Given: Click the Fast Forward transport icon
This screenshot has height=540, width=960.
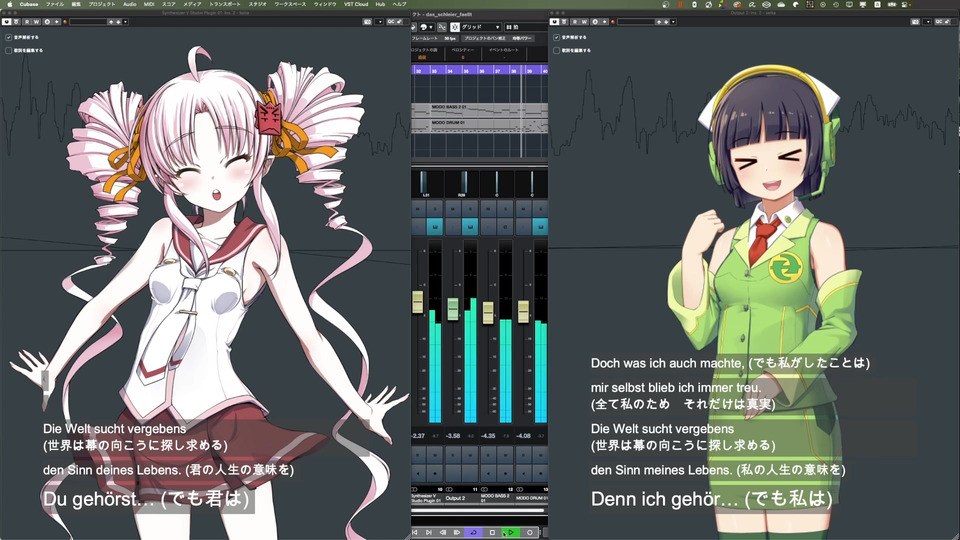Looking at the screenshot, I should click(x=457, y=533).
